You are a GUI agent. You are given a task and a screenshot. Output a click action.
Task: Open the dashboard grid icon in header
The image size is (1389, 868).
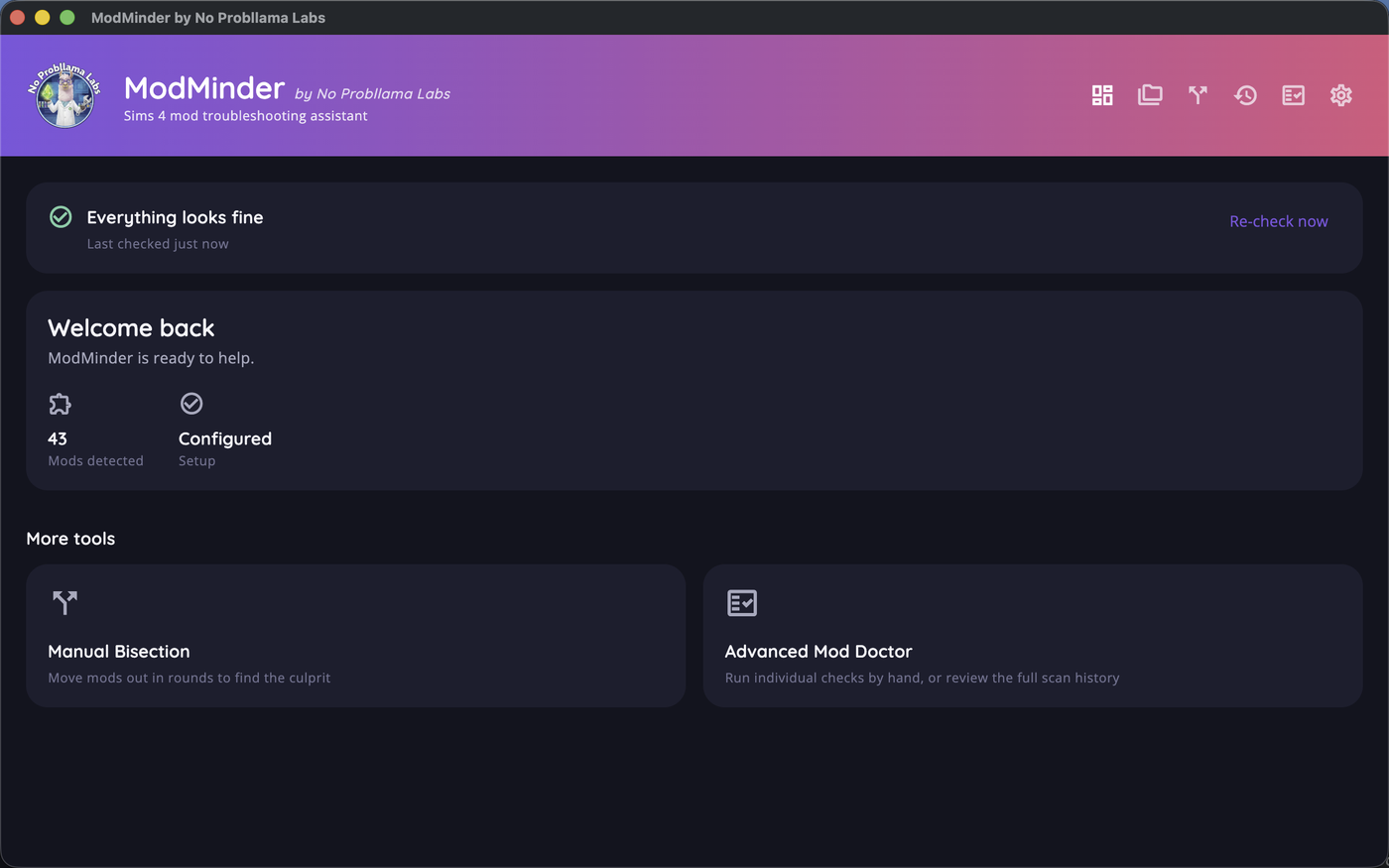click(1102, 95)
